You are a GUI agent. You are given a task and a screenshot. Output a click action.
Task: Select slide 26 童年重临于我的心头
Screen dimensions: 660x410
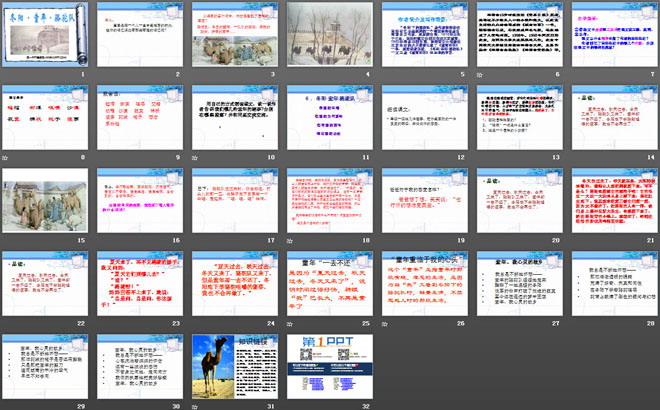(x=425, y=283)
